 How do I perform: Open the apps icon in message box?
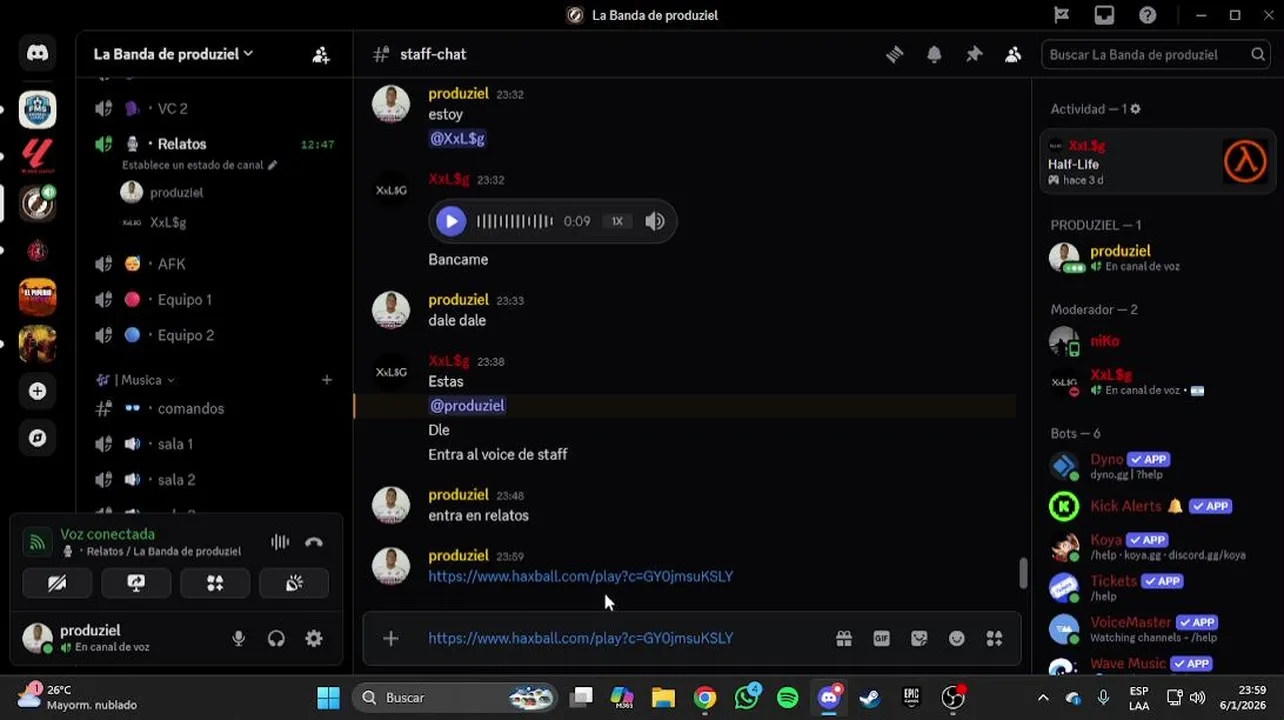994,638
